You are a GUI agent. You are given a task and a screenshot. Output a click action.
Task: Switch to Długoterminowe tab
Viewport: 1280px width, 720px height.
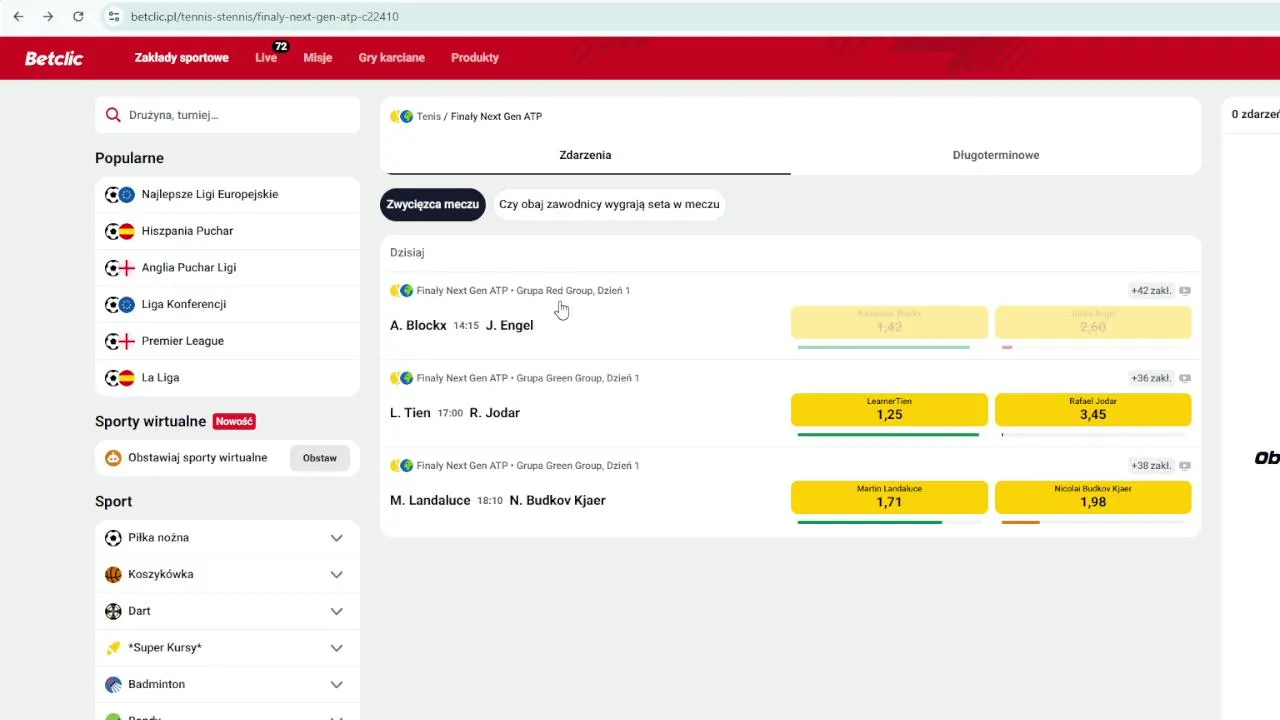[996, 155]
